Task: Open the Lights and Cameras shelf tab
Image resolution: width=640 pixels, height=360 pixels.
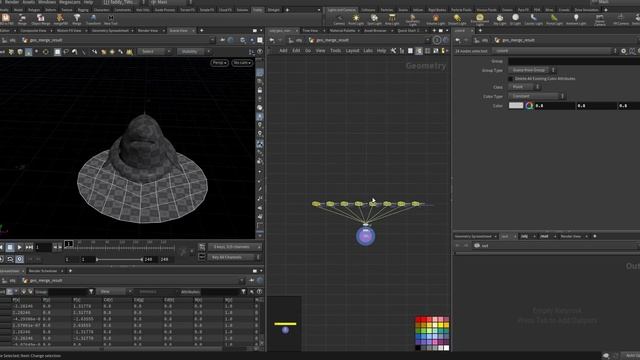Action: pos(342,10)
